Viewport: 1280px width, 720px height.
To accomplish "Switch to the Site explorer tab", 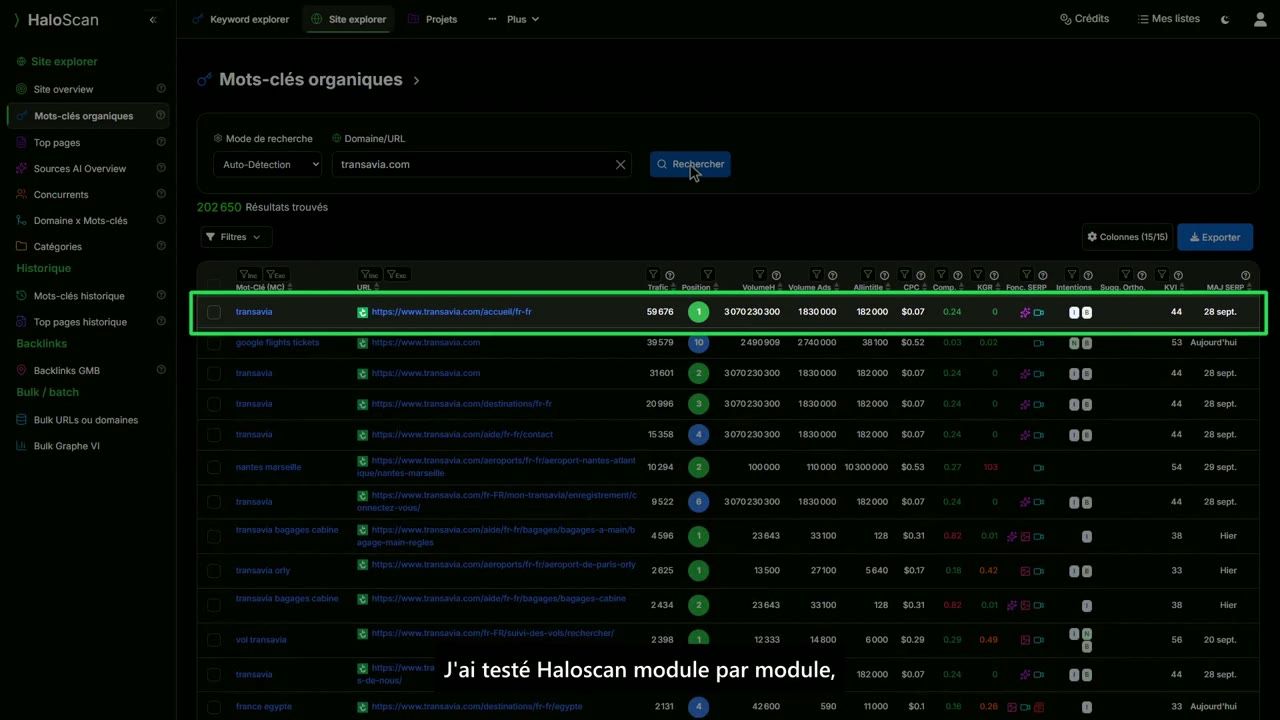I will [349, 19].
